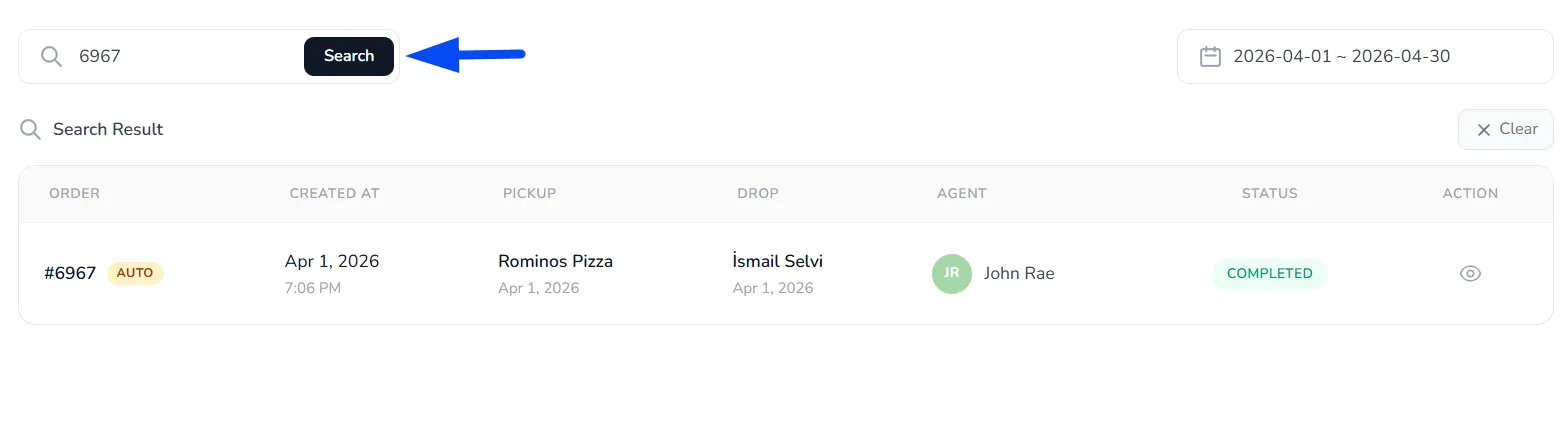Click the X icon in Clear button
Screen dimensions: 1568x434
coord(1484,130)
